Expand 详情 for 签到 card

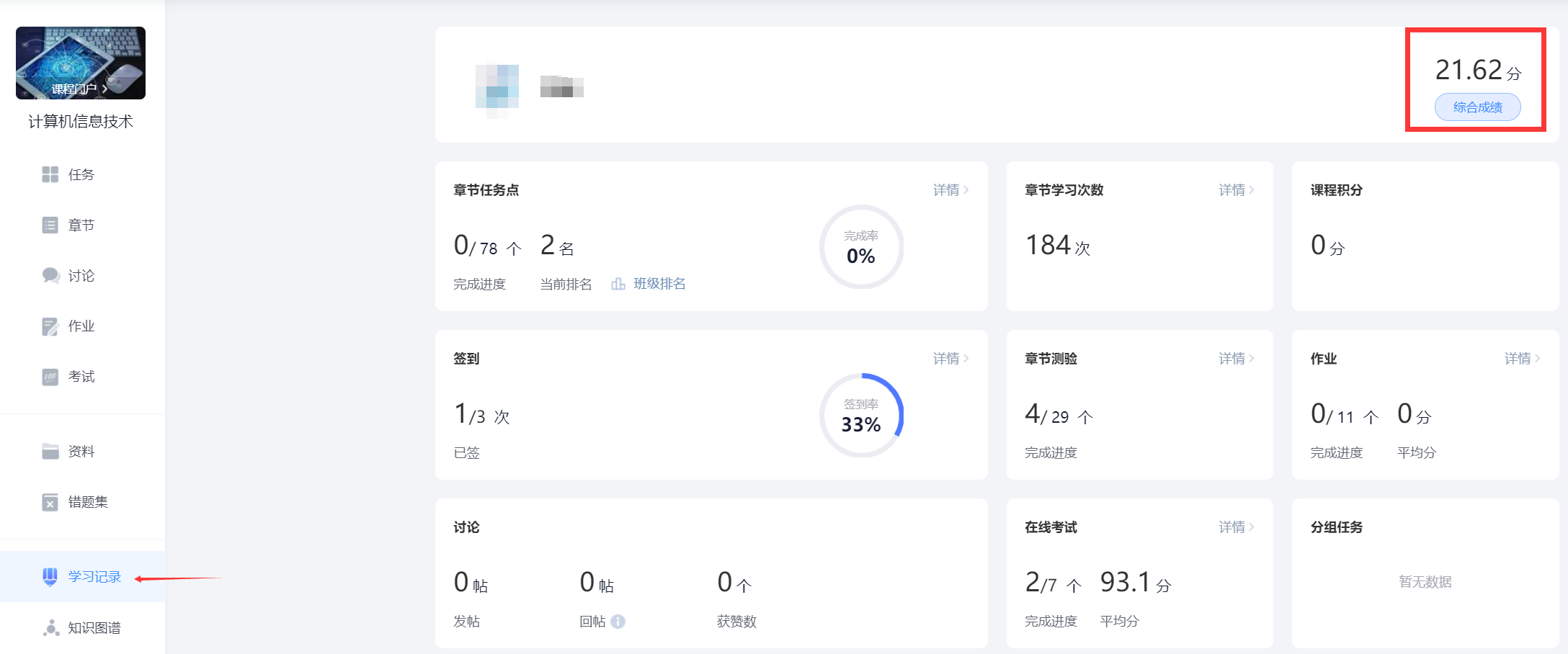click(x=950, y=359)
